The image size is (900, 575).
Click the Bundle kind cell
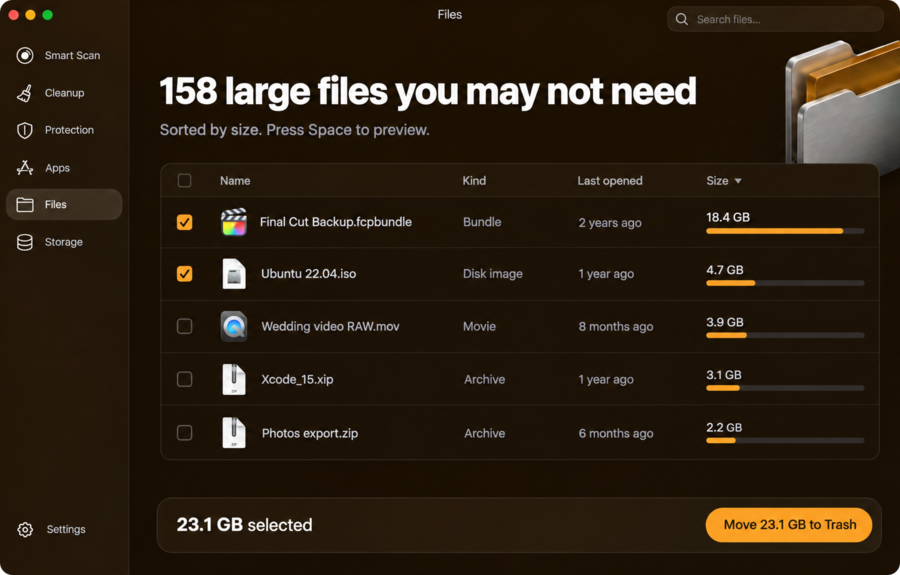(x=482, y=222)
